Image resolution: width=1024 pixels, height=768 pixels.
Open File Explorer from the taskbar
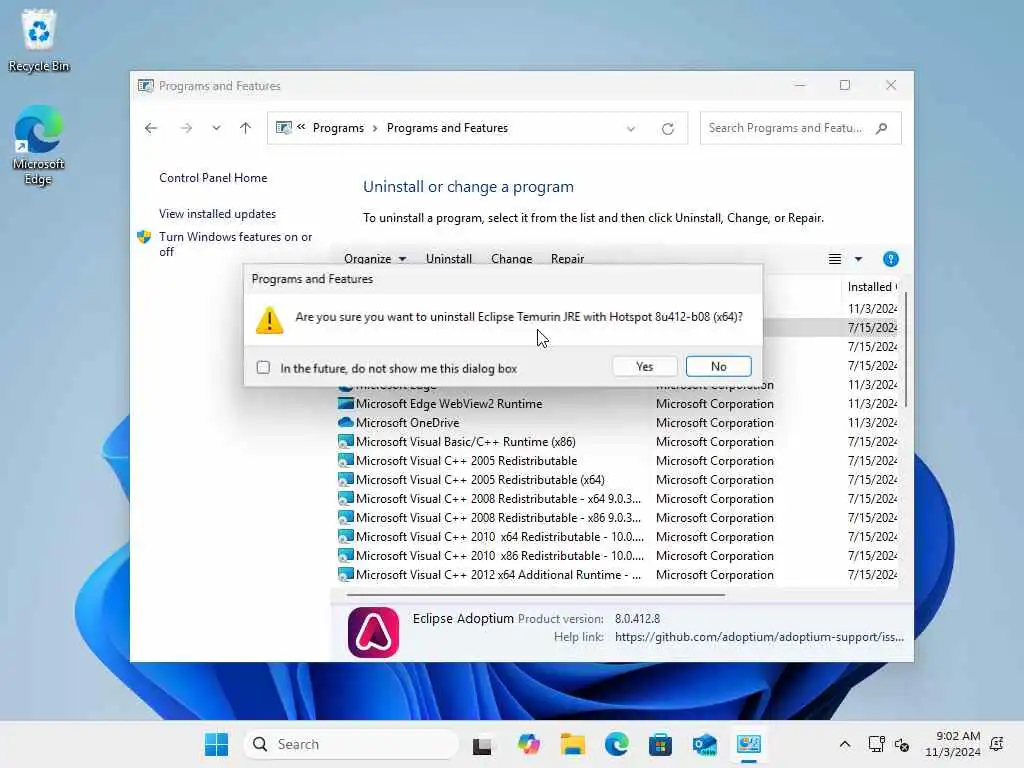point(573,744)
